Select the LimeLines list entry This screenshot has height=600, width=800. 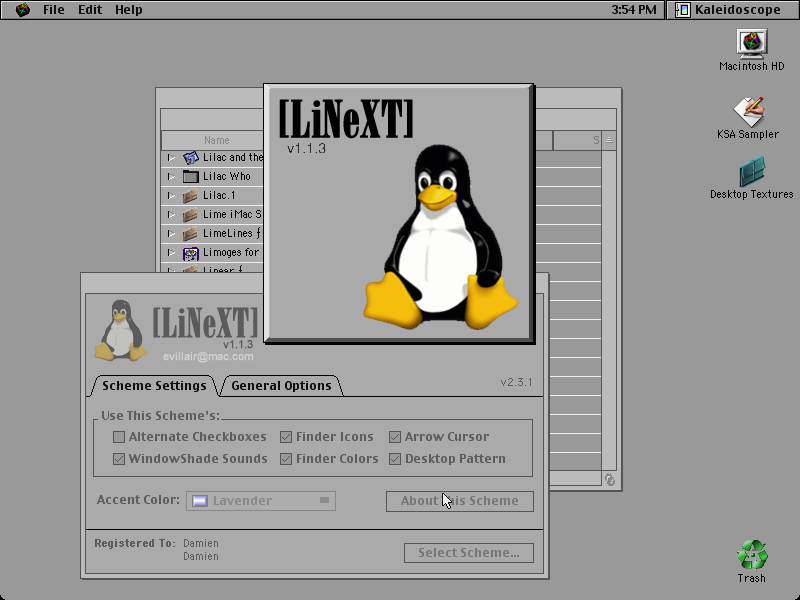click(x=232, y=234)
